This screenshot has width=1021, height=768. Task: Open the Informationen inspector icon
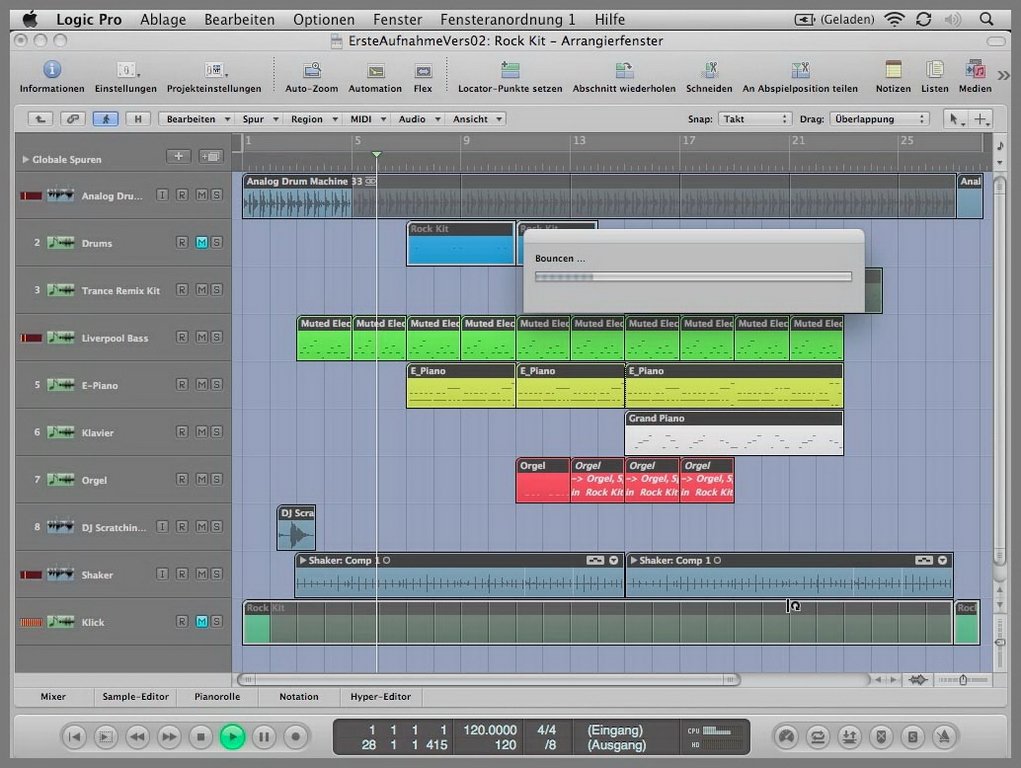click(52, 69)
